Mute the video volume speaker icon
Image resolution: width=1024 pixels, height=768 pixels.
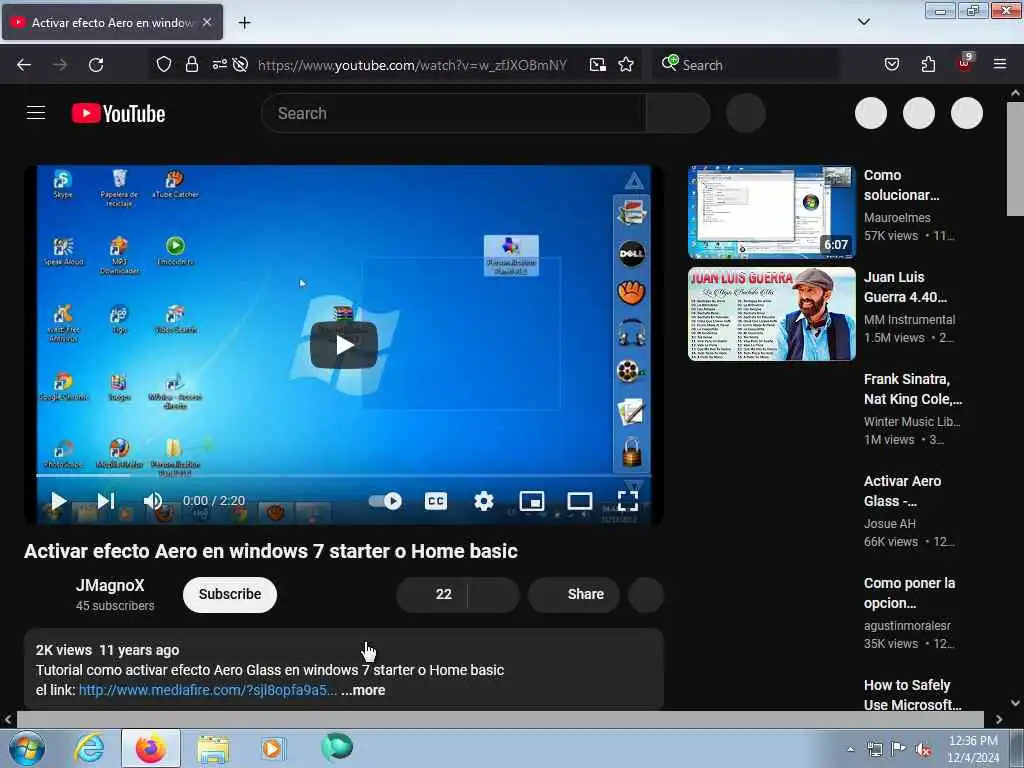click(153, 501)
